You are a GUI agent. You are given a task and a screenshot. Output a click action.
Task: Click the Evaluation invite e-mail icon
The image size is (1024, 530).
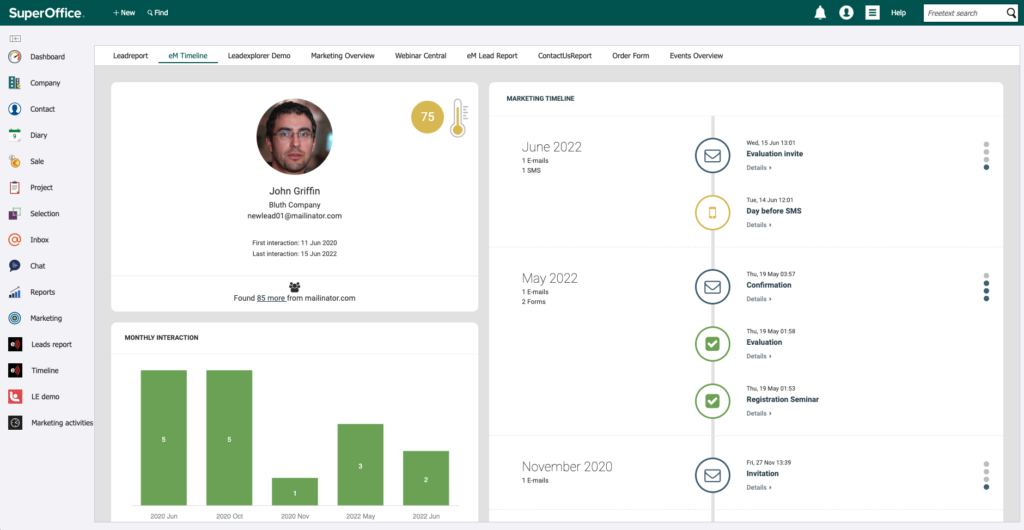pyautogui.click(x=712, y=155)
